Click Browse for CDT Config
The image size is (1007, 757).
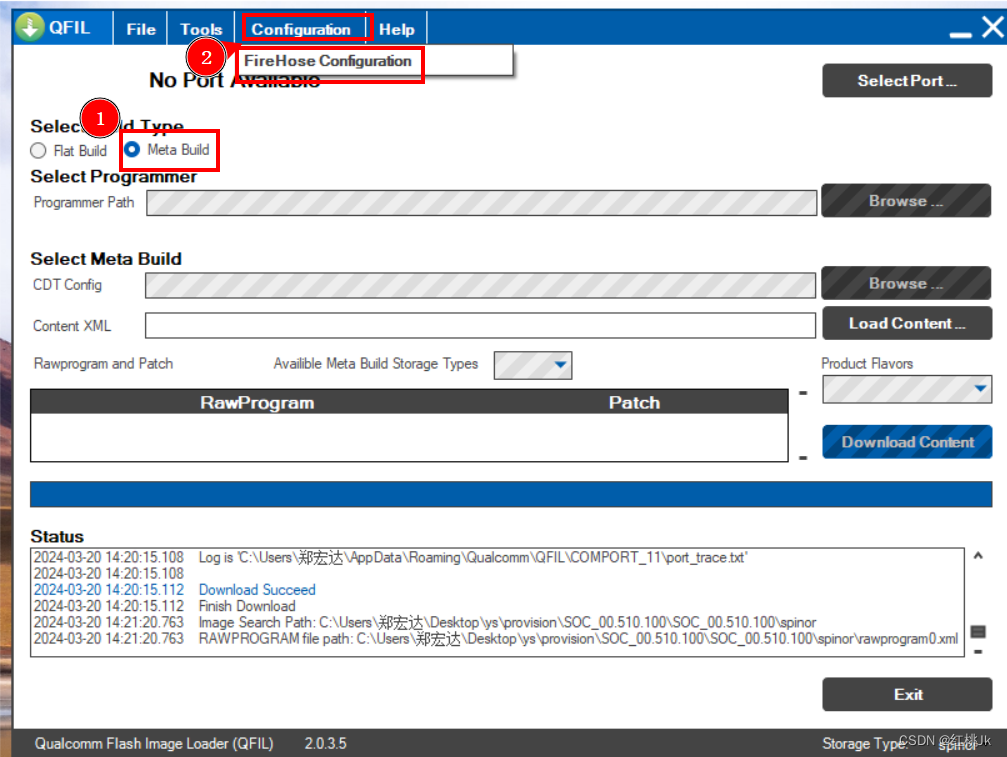(906, 283)
